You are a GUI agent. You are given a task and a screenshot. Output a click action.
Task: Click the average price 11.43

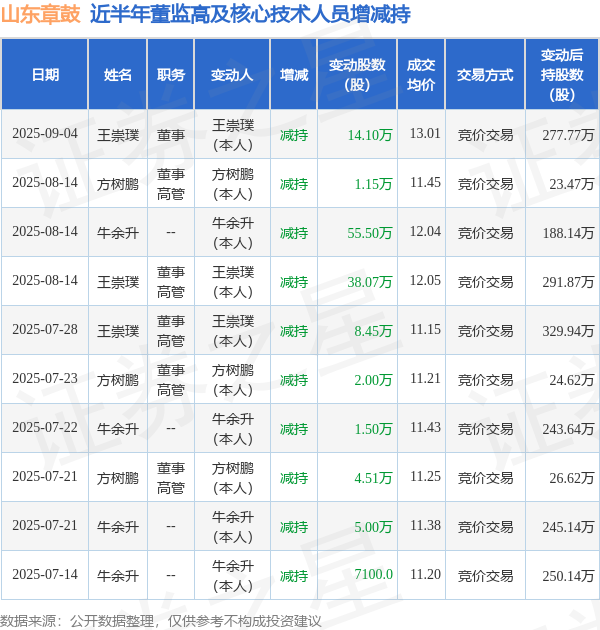click(x=425, y=428)
